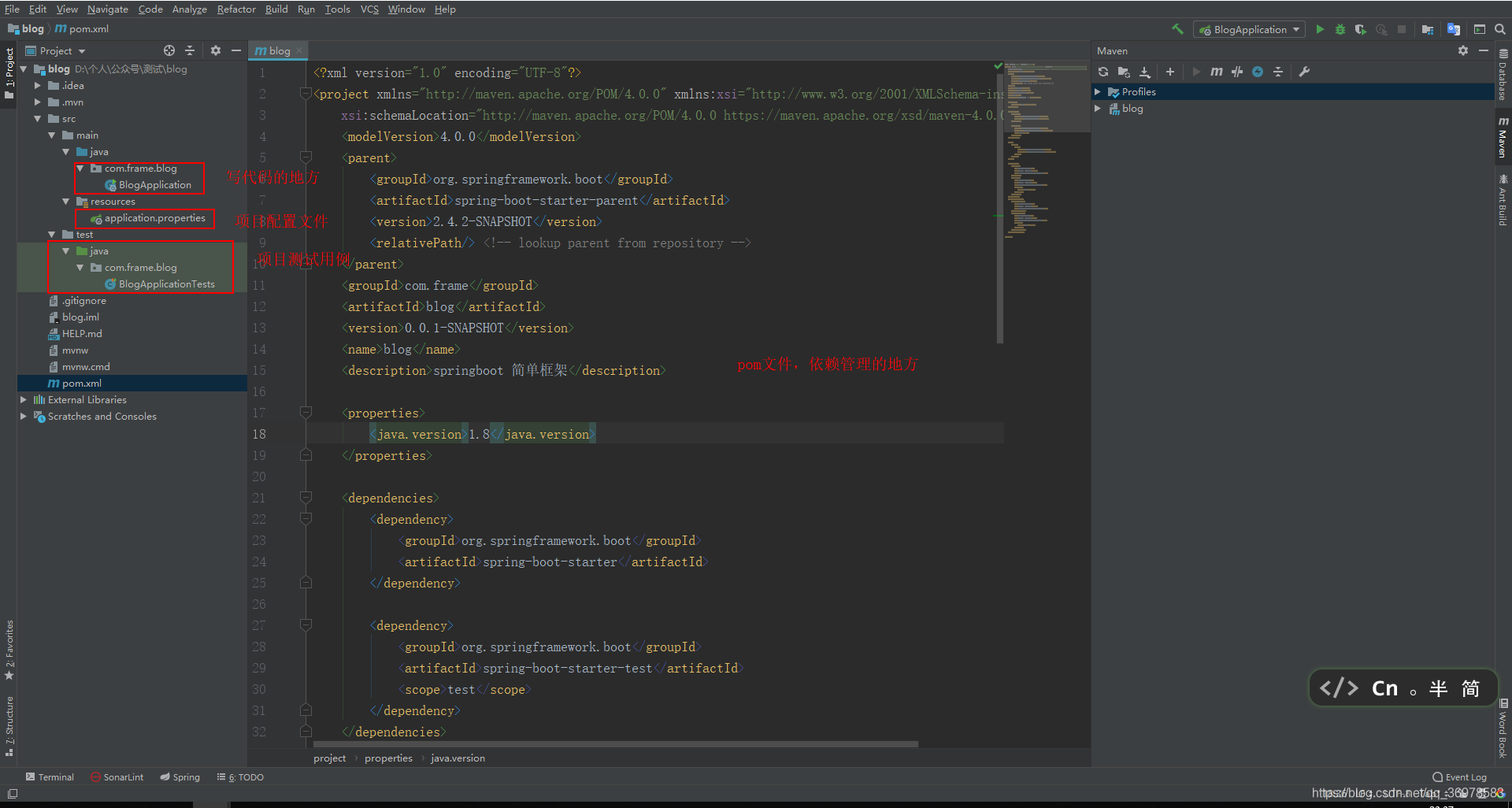The width and height of the screenshot is (1512, 808).
Task: Open Search Everywhere magnifier icon
Action: [1500, 29]
